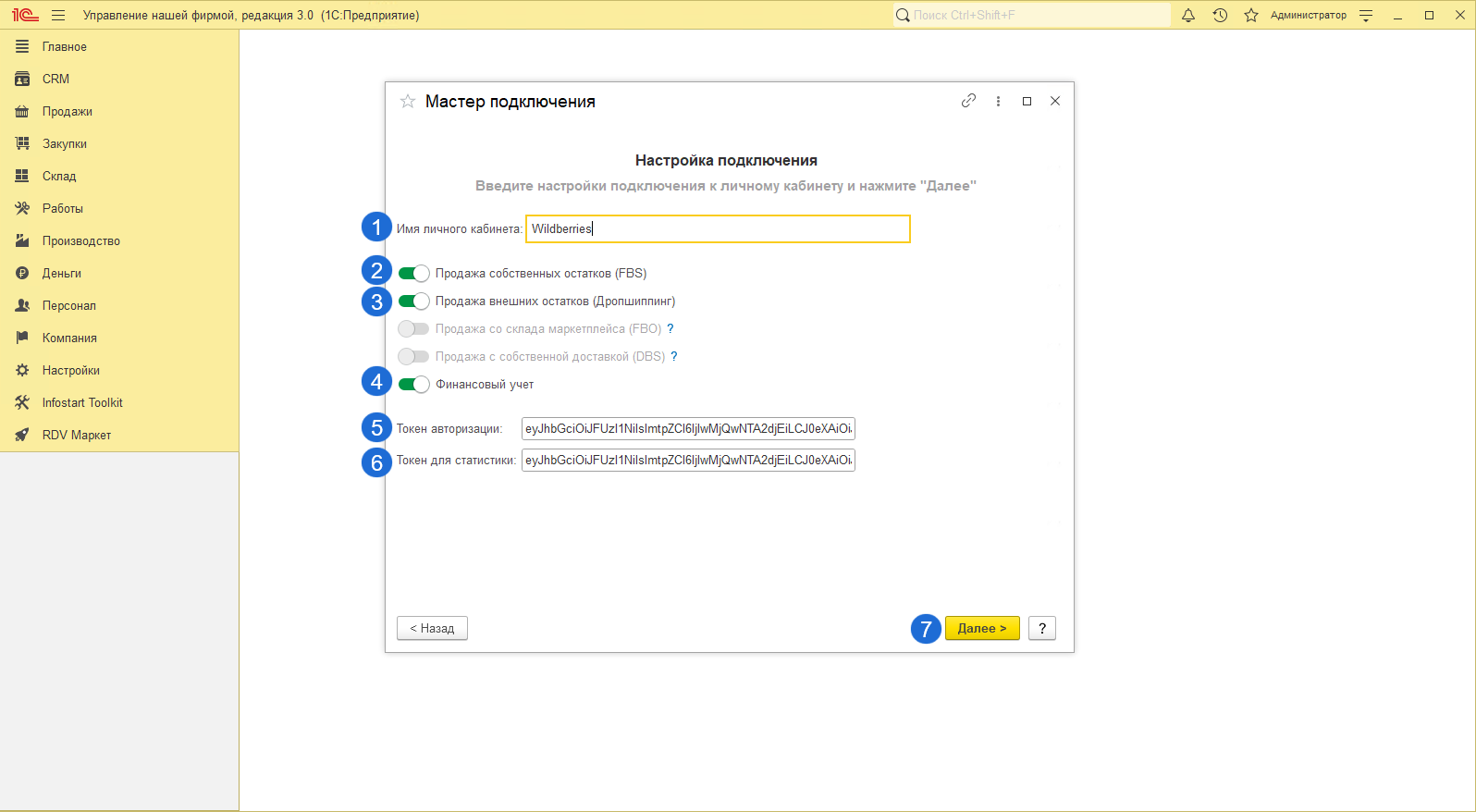This screenshot has height=812, width=1476.
Task: Click the Компания flag icon
Action: 22,338
